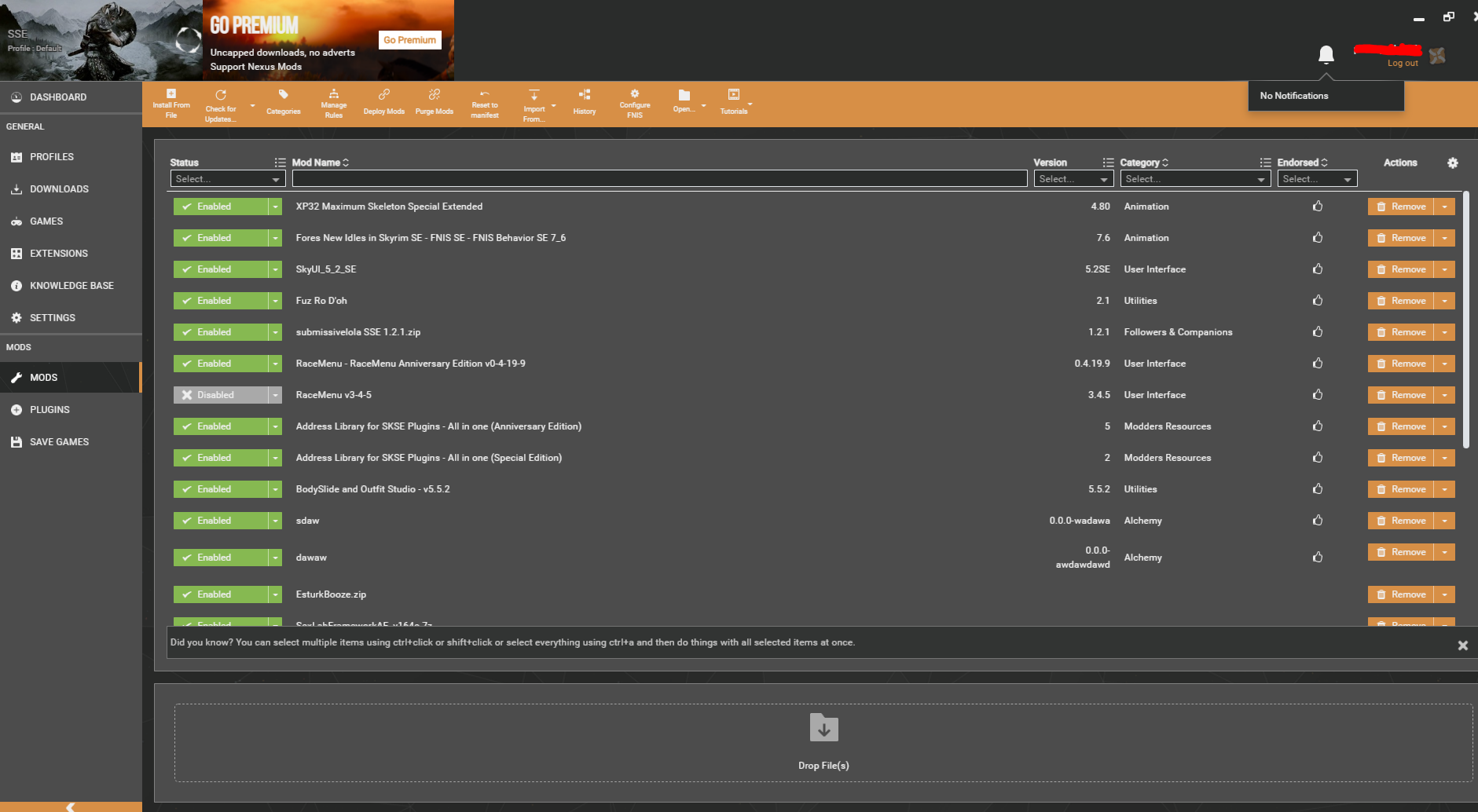Click the mod list vertical scrollbar
Viewport: 1478px width, 812px height.
tap(1466, 320)
